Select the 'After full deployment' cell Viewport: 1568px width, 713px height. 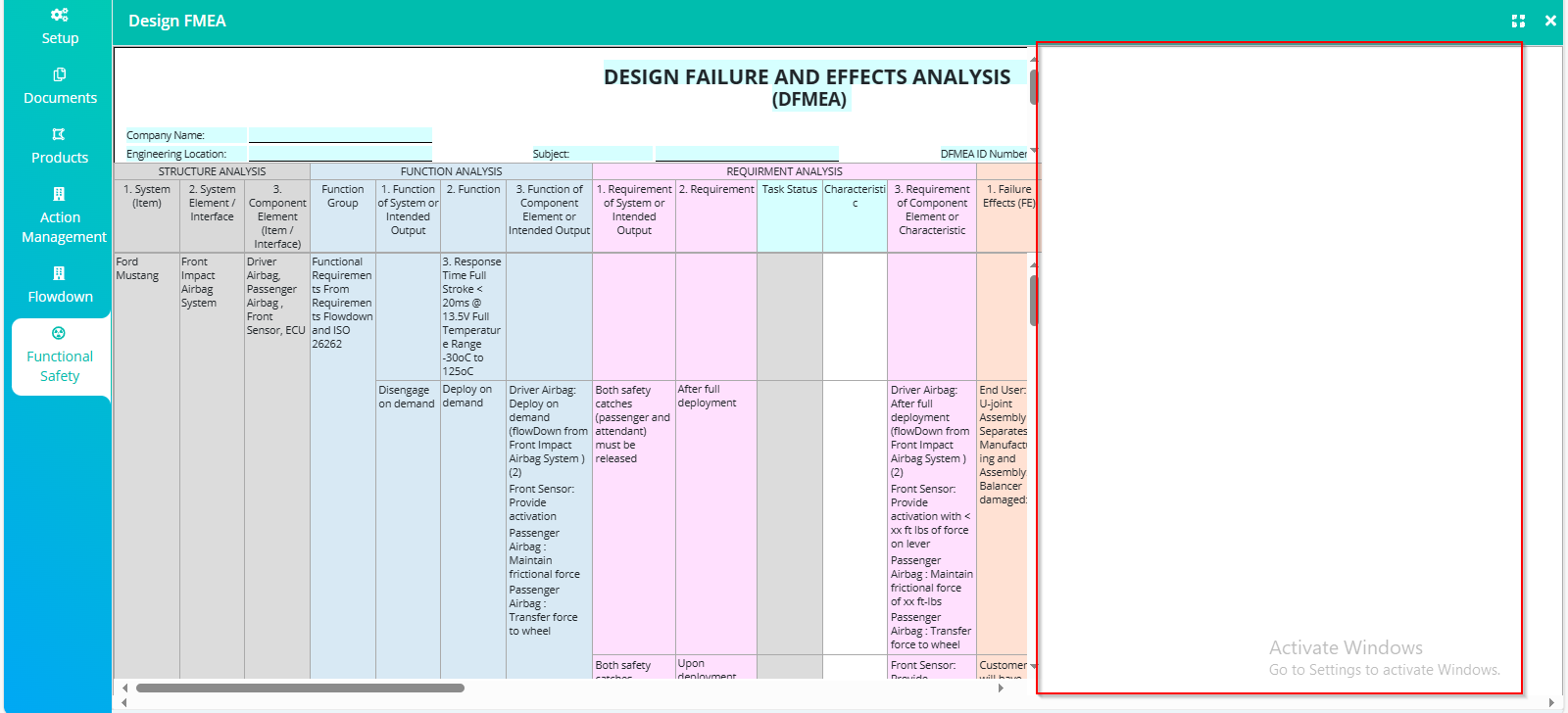[x=716, y=517]
